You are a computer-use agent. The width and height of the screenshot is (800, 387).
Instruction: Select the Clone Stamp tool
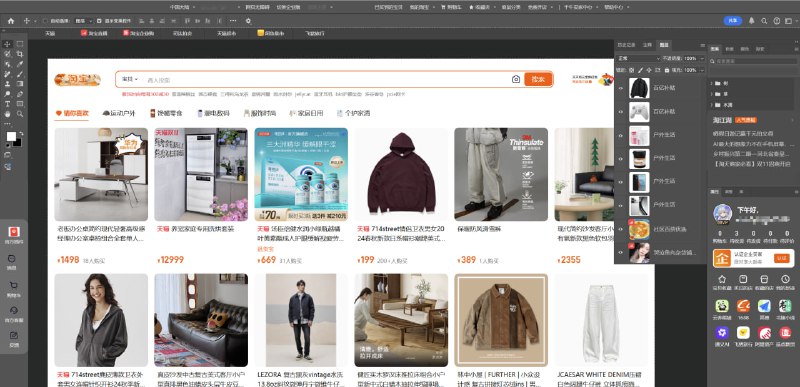[x=8, y=84]
